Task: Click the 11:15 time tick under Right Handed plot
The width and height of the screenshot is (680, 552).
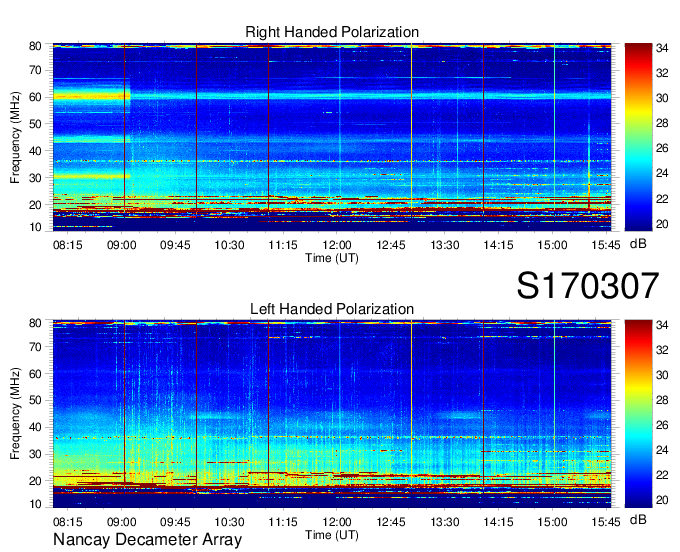Action: 283,245
